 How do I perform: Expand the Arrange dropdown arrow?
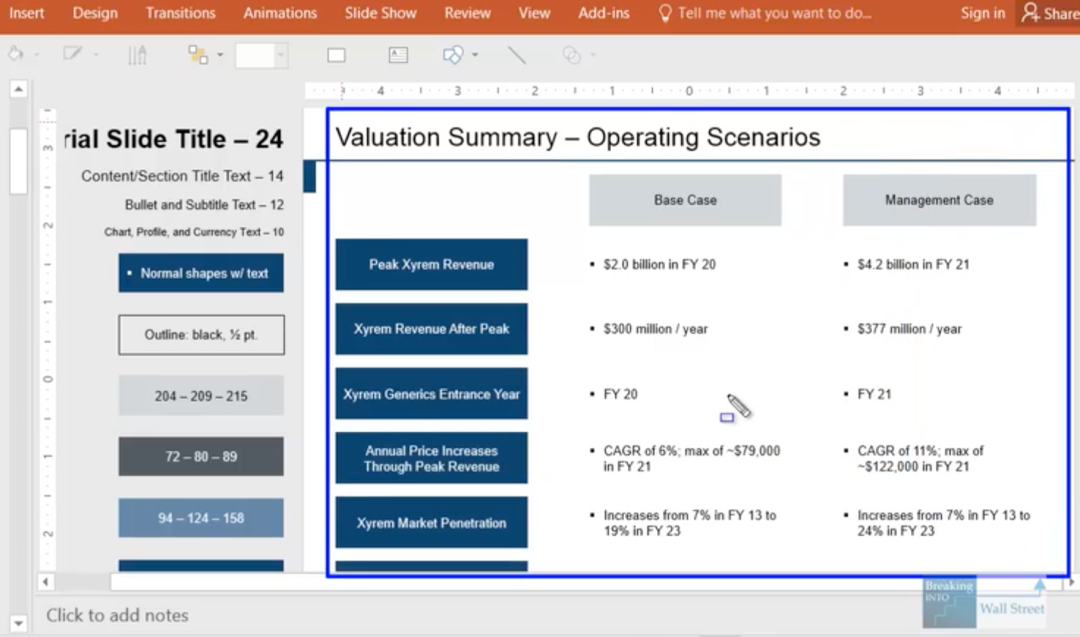220,54
